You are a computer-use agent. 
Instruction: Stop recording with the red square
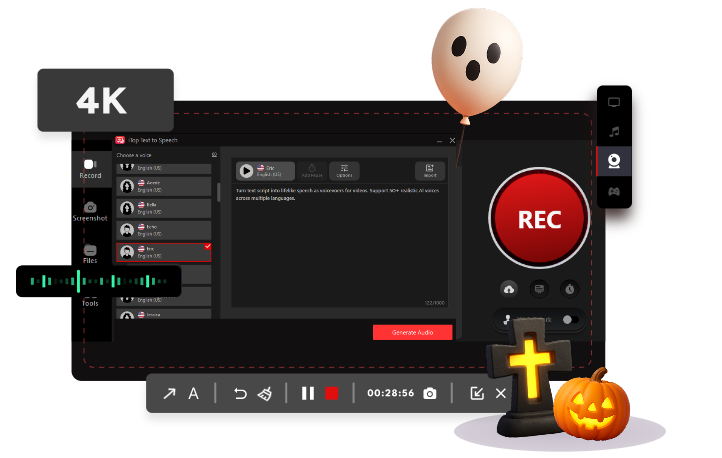(332, 394)
